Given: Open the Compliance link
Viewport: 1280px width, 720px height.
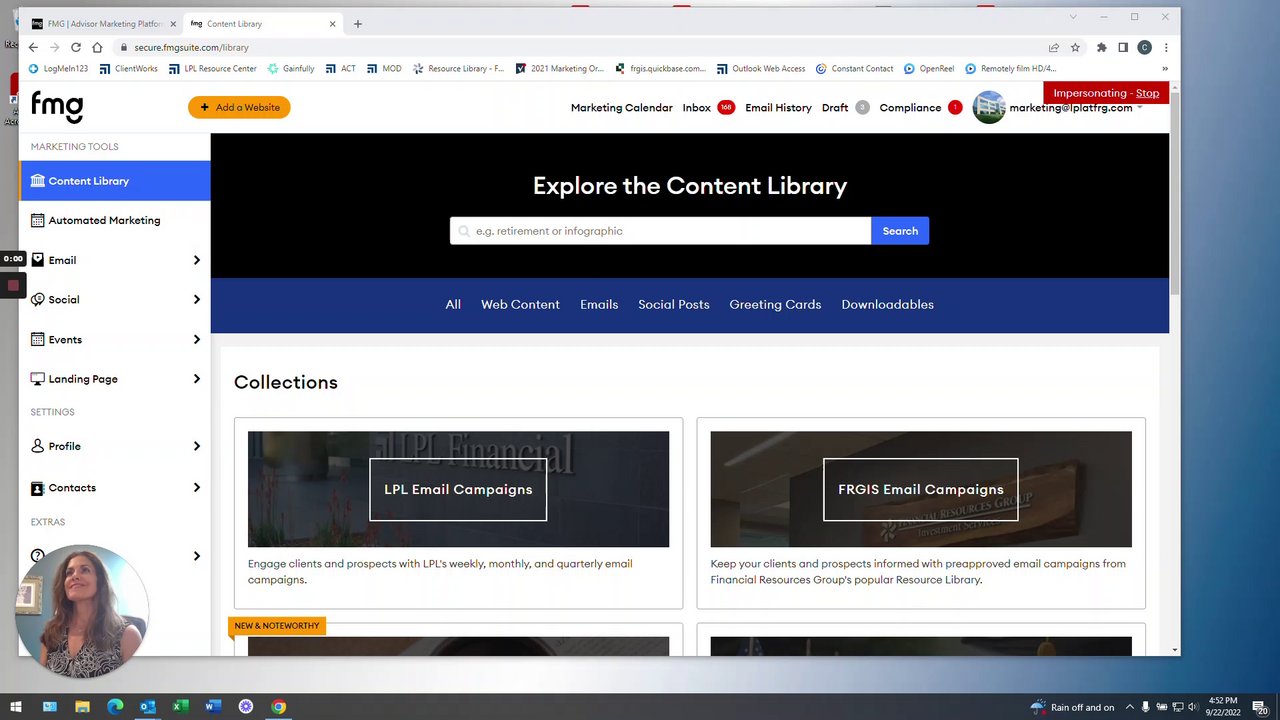Looking at the screenshot, I should point(910,108).
